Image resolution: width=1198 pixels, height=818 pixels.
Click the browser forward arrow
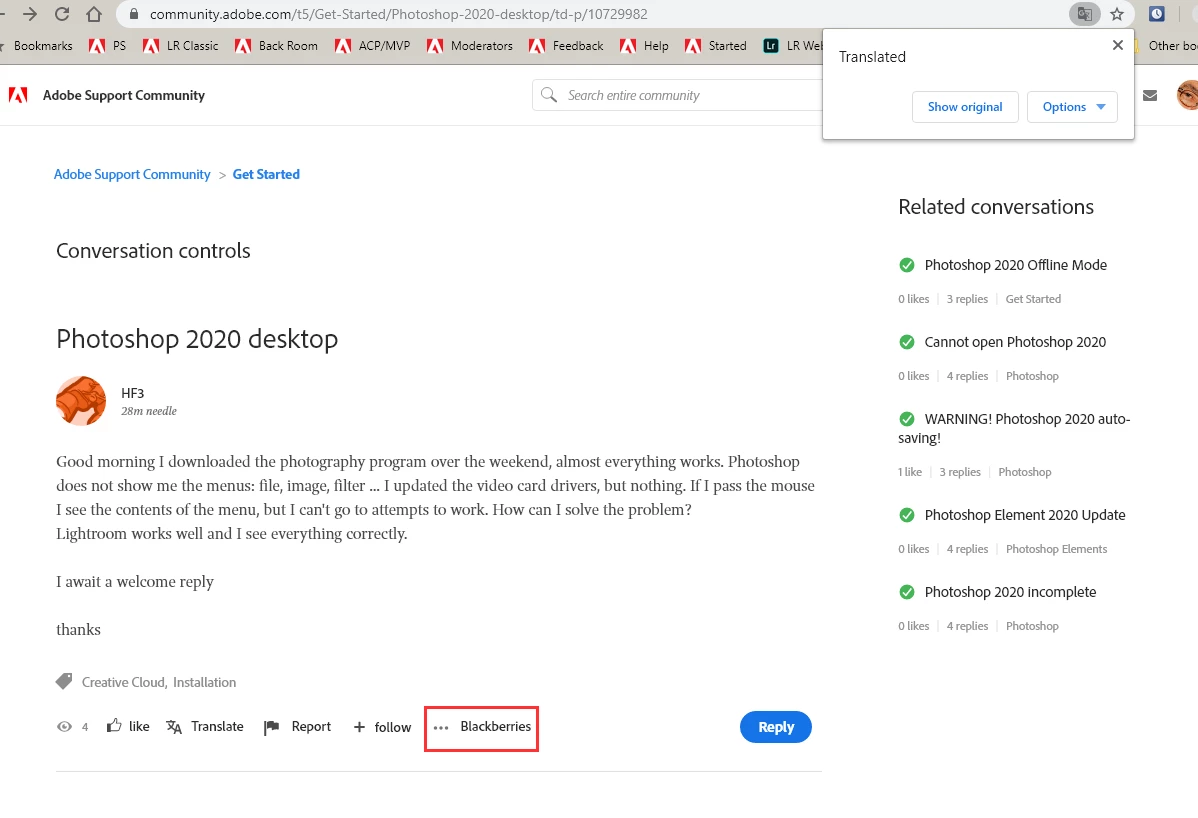[x=30, y=14]
